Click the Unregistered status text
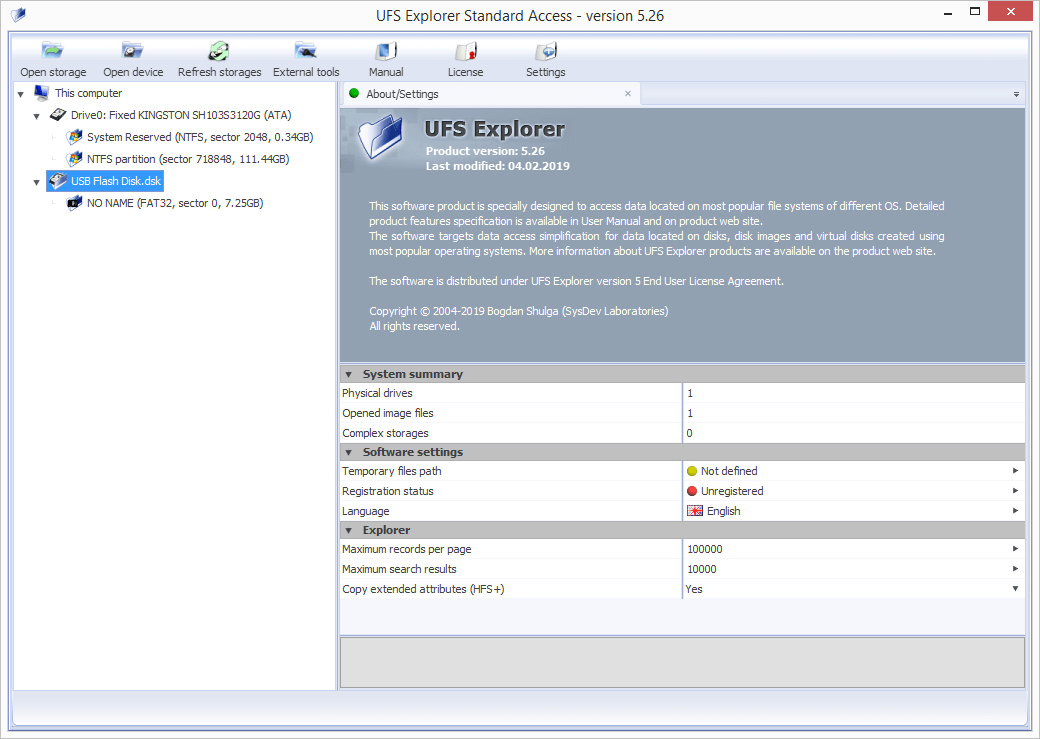1040x739 pixels. [732, 491]
